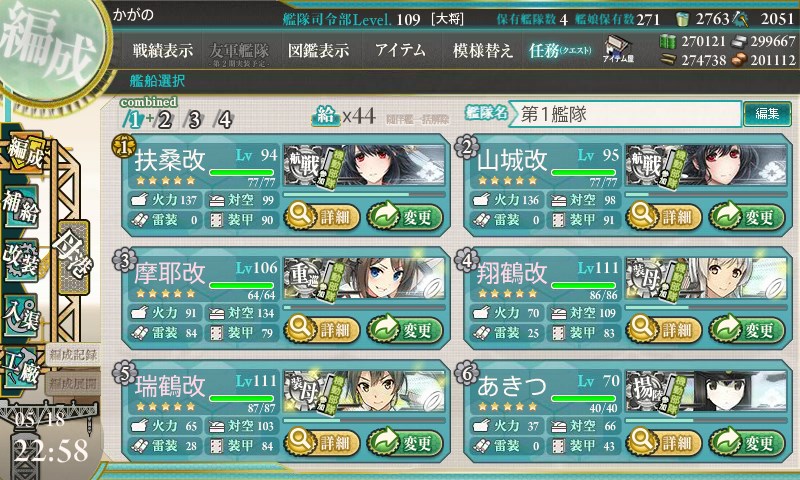Click the 編成 composition sidebar icon
This screenshot has height=480, width=800.
[24, 153]
